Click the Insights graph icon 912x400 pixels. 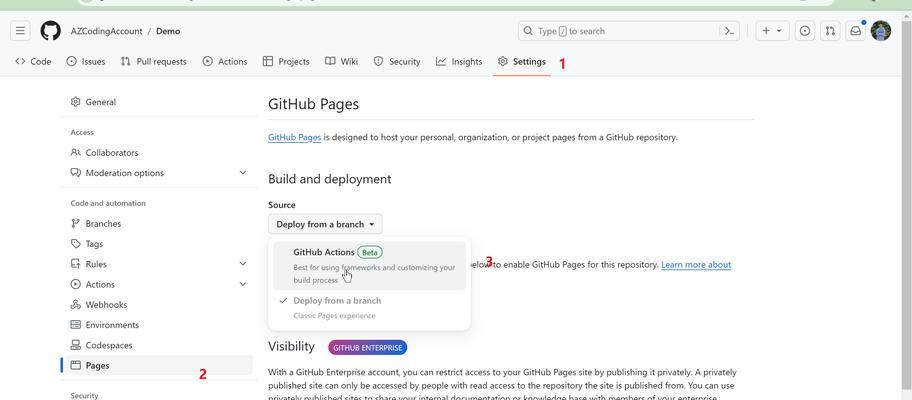click(441, 61)
